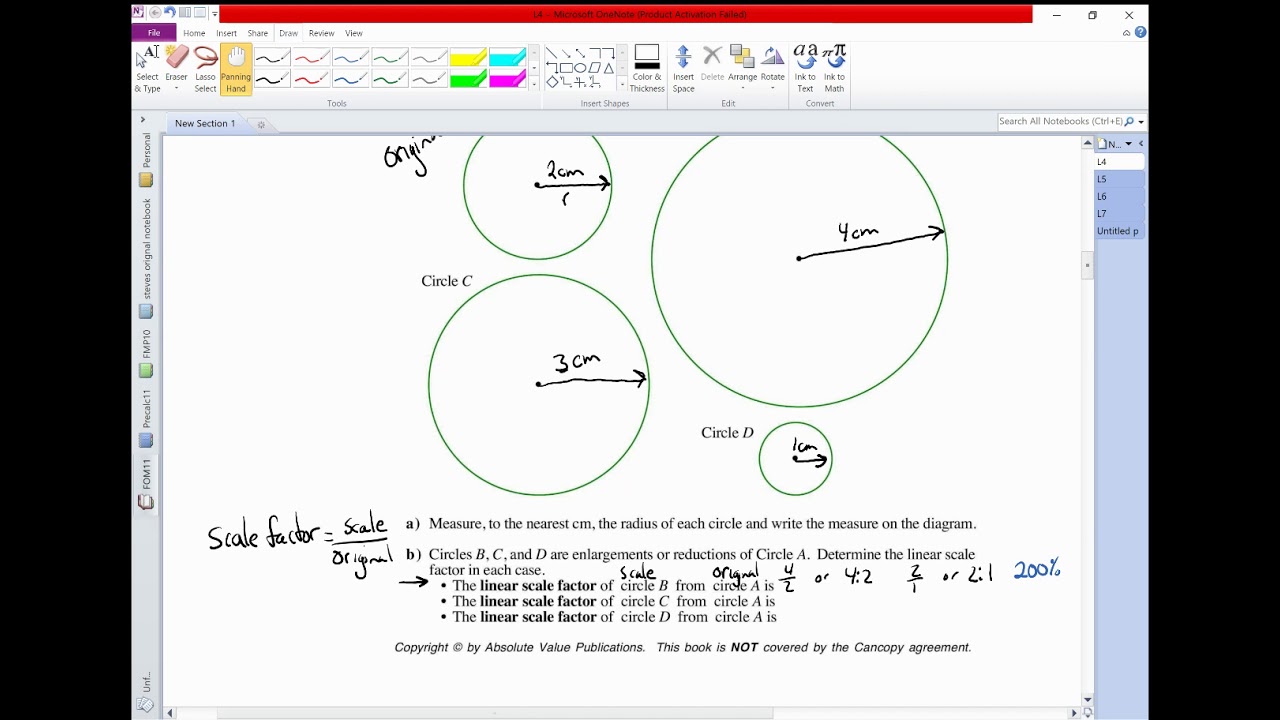
Task: Insert a parallelogram shape
Action: click(x=594, y=68)
